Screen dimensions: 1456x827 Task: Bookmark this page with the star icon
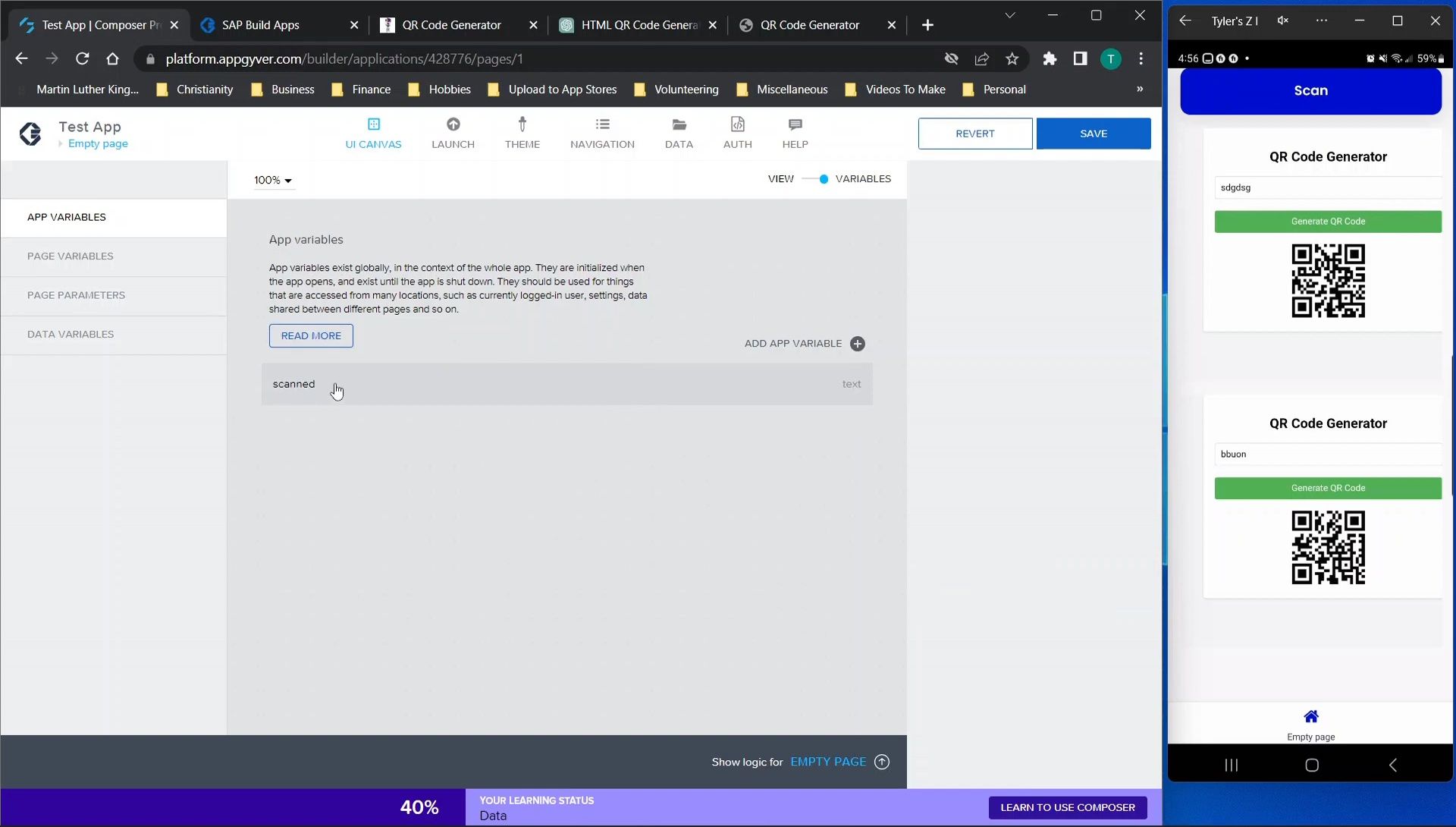click(x=1012, y=58)
